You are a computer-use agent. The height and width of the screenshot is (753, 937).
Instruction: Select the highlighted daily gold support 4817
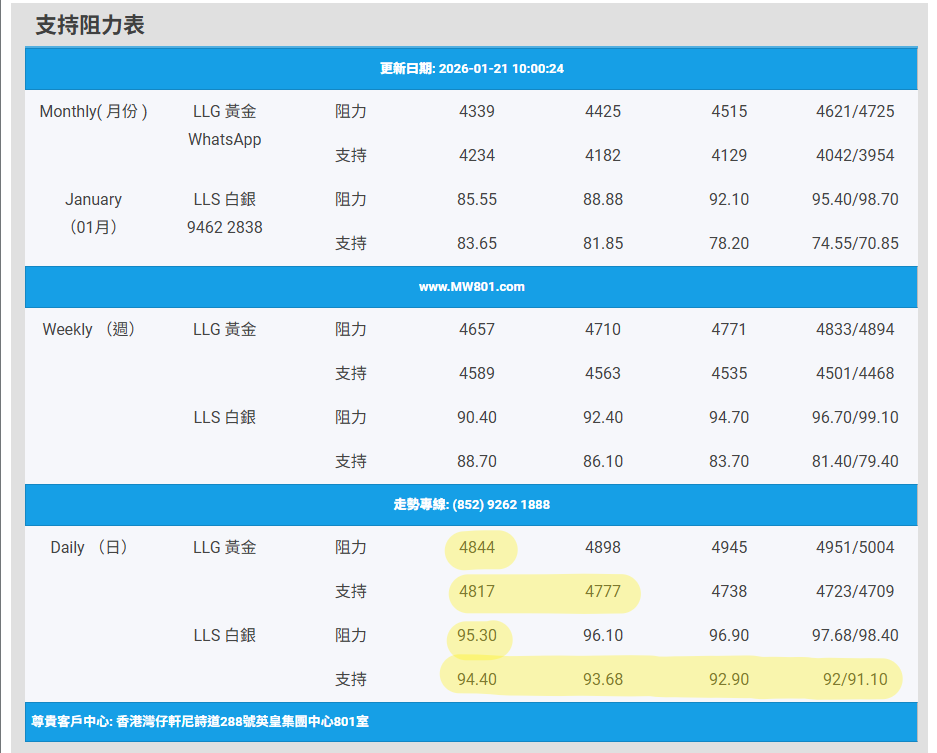point(477,592)
